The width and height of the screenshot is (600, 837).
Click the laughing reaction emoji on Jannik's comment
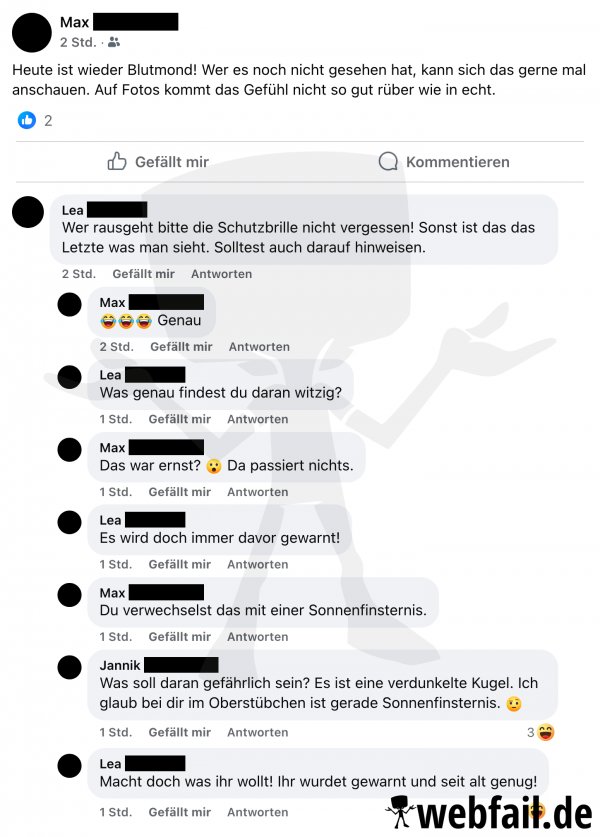[546, 732]
